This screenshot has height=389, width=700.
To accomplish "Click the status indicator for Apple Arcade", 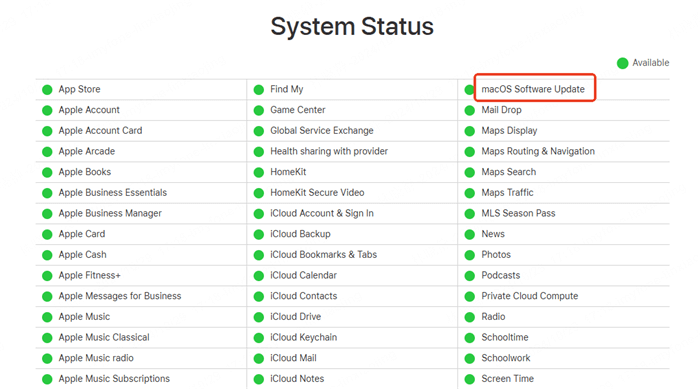I will (x=47, y=152).
